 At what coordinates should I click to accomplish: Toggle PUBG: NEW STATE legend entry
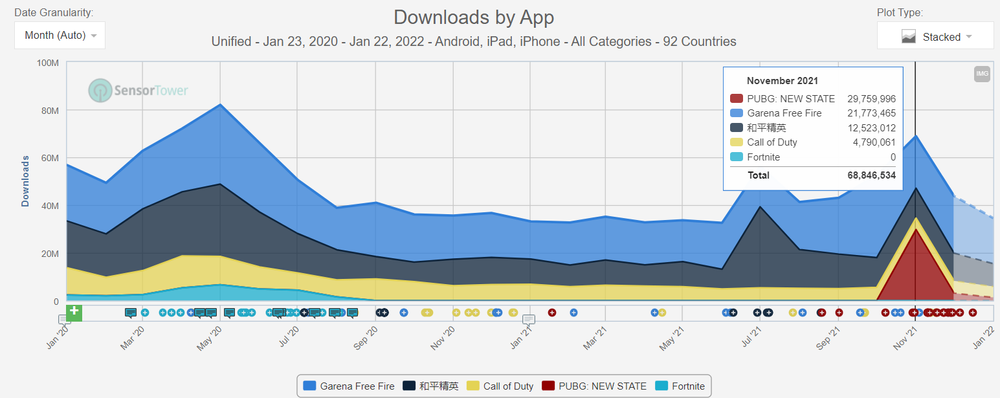pyautogui.click(x=594, y=386)
